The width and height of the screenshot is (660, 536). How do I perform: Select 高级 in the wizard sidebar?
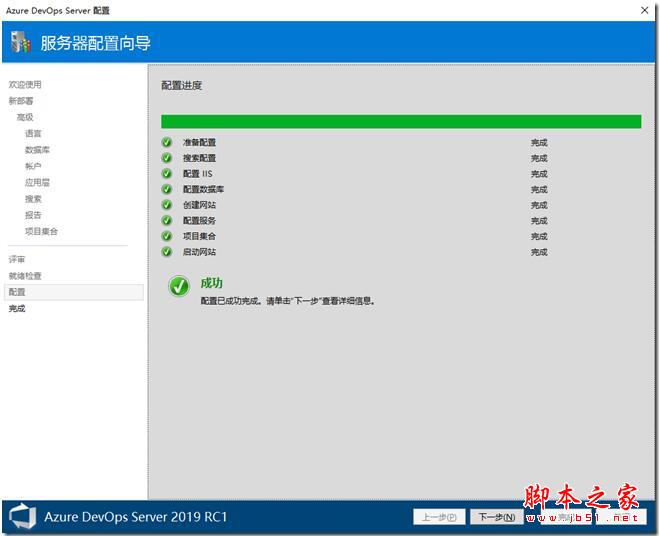click(x=25, y=117)
